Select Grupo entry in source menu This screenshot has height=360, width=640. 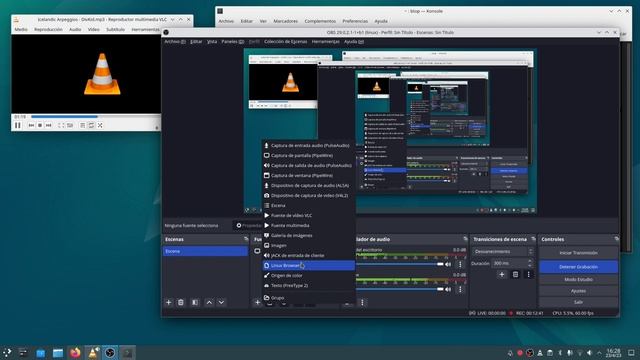pyautogui.click(x=309, y=298)
